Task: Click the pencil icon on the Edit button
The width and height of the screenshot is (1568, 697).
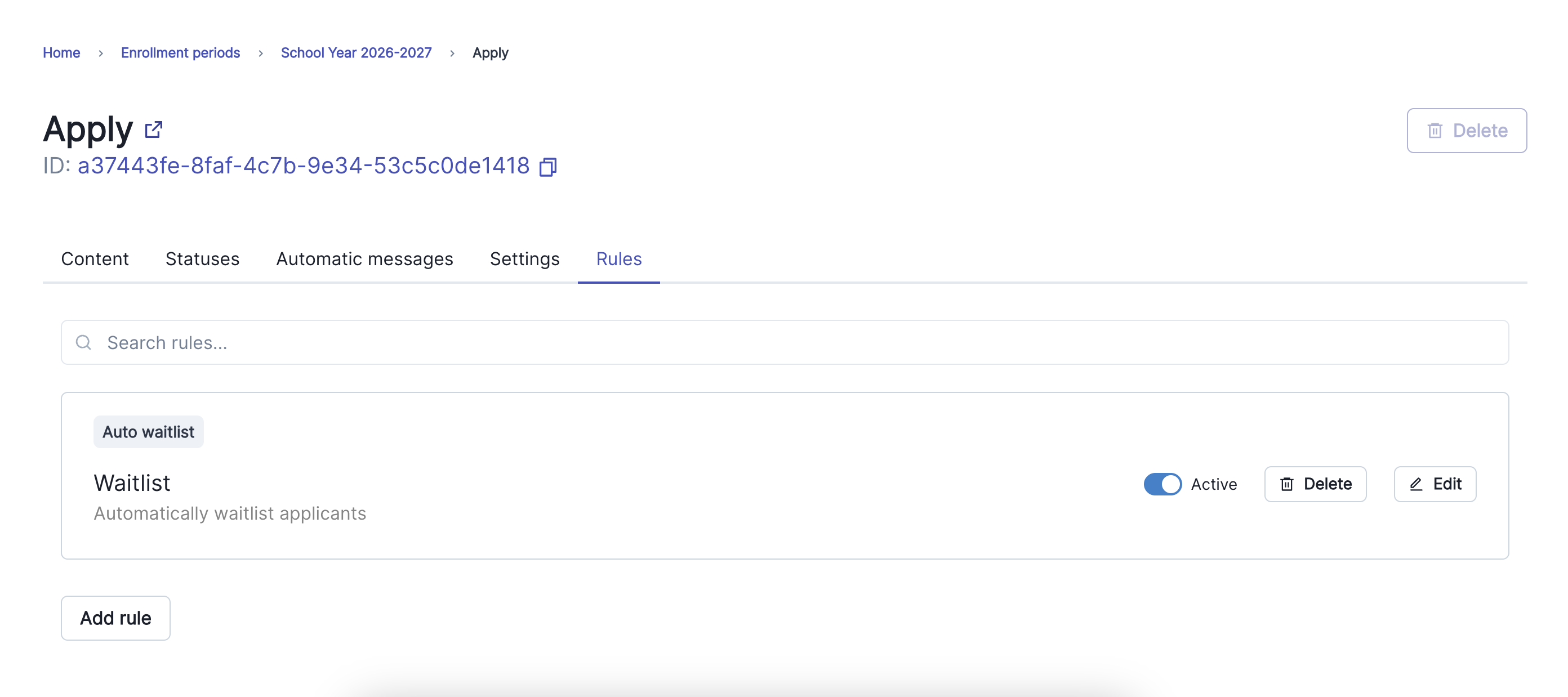Action: [1416, 484]
